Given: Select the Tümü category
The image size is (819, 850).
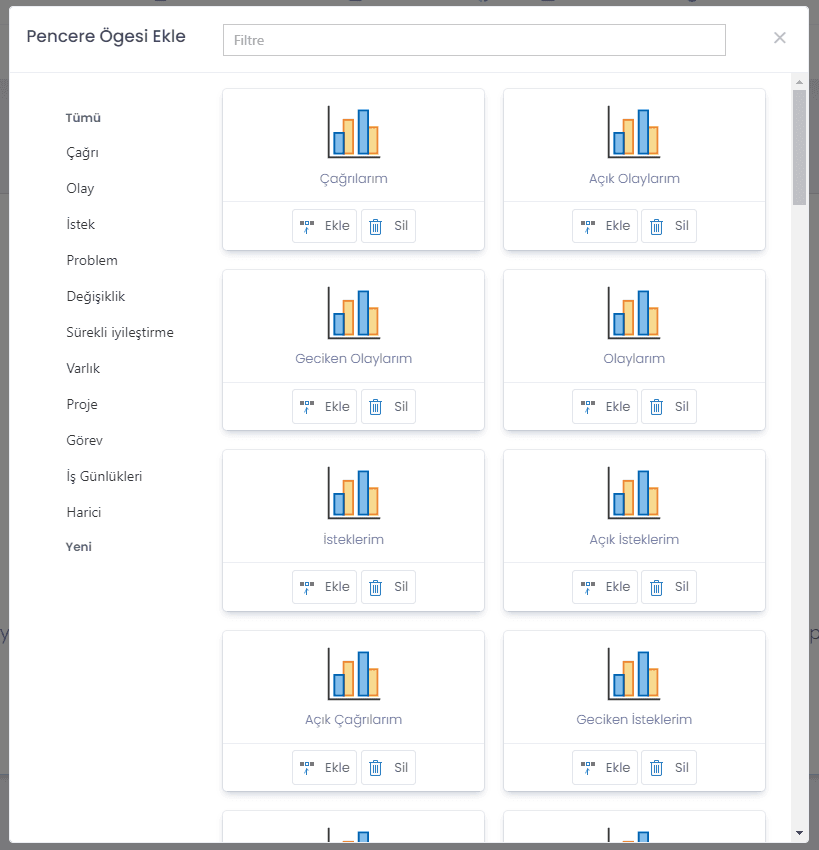Looking at the screenshot, I should [83, 118].
